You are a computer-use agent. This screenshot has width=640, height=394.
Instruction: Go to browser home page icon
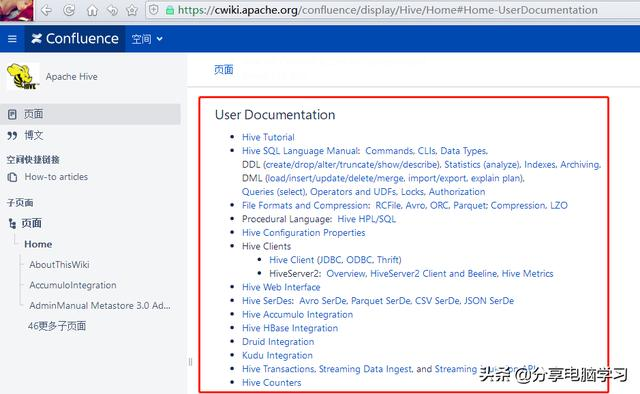pos(92,10)
